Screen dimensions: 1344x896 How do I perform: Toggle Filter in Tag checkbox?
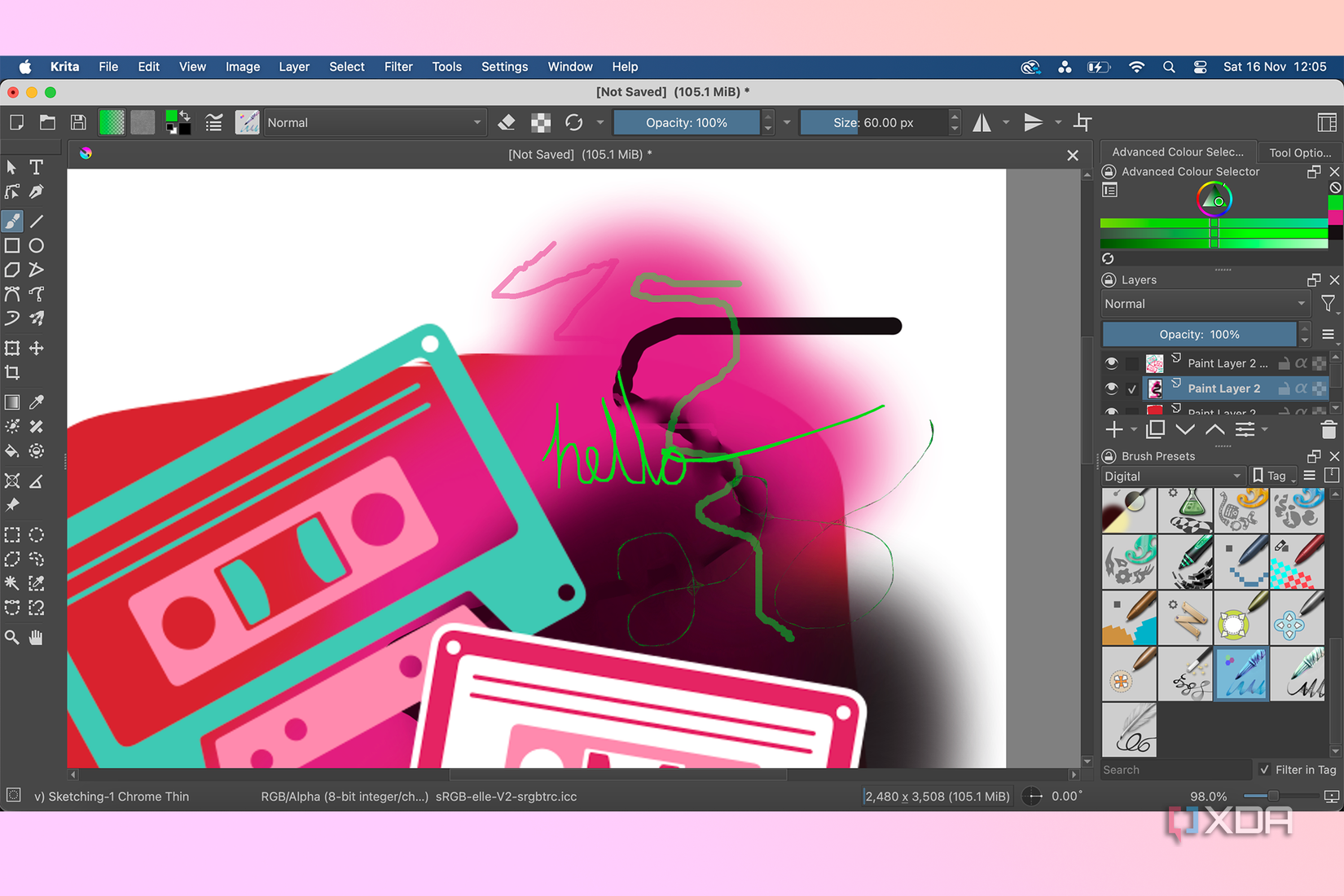point(1264,770)
